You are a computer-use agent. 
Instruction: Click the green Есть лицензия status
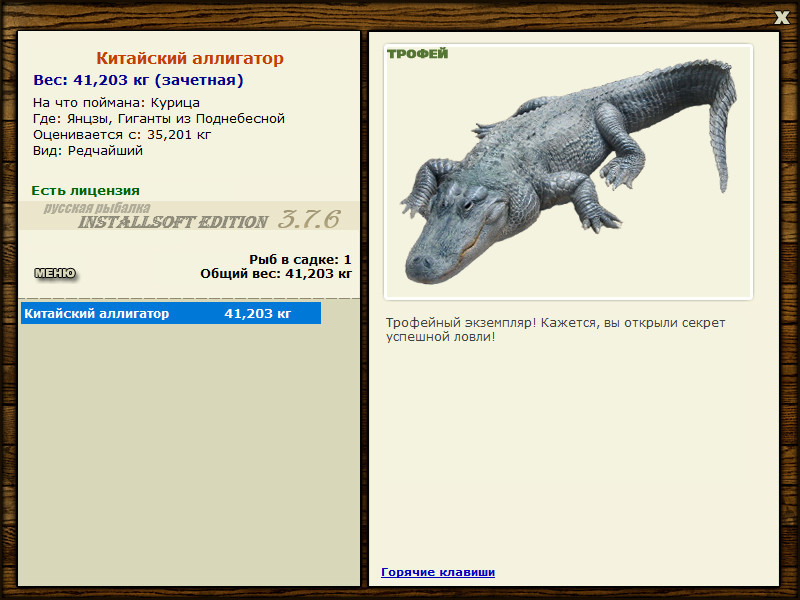click(85, 190)
